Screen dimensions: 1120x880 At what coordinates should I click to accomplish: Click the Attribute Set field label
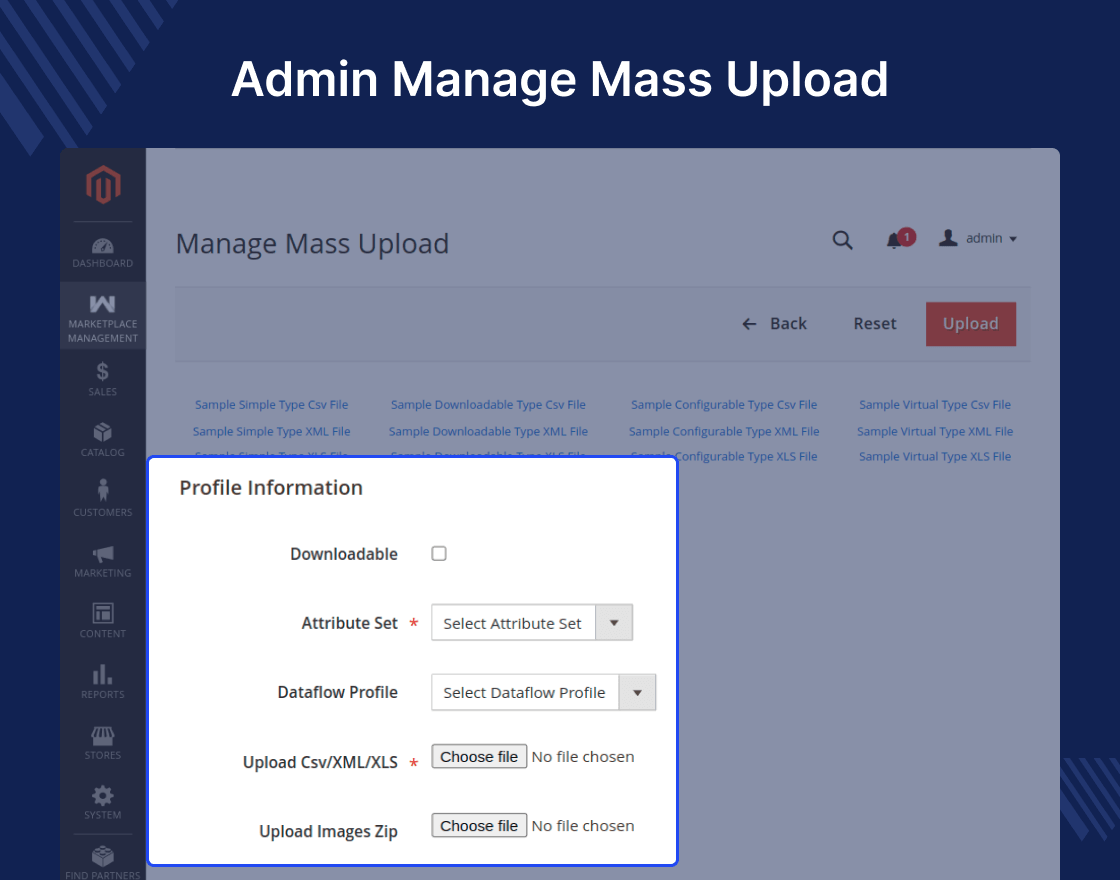point(349,623)
